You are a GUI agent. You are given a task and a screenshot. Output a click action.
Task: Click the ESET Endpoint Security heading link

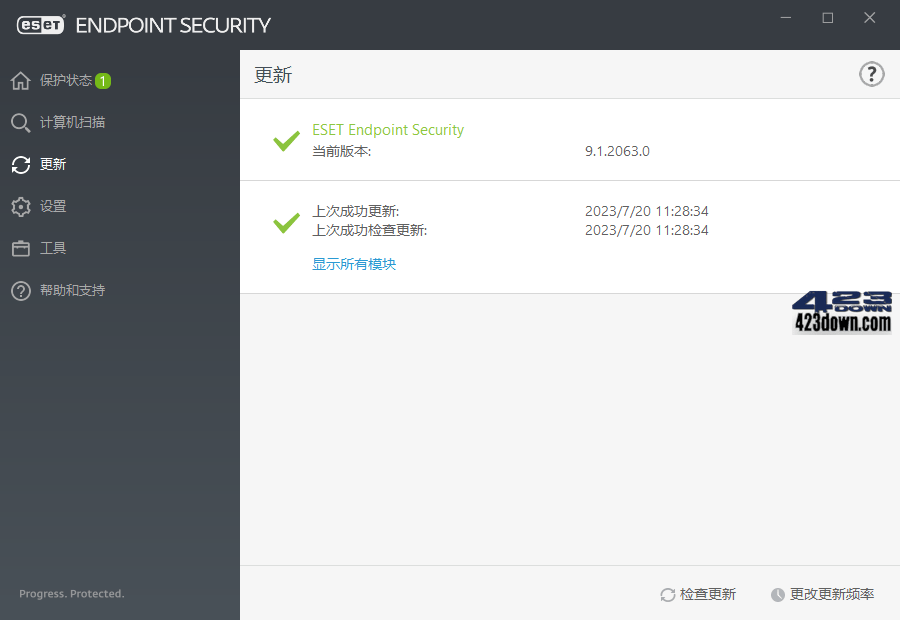388,129
